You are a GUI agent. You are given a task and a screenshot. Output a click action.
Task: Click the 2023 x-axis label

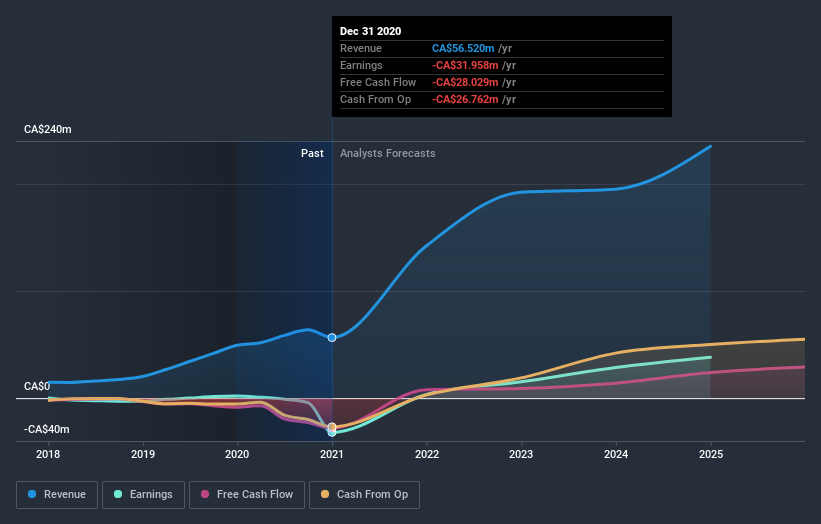tap(521, 454)
